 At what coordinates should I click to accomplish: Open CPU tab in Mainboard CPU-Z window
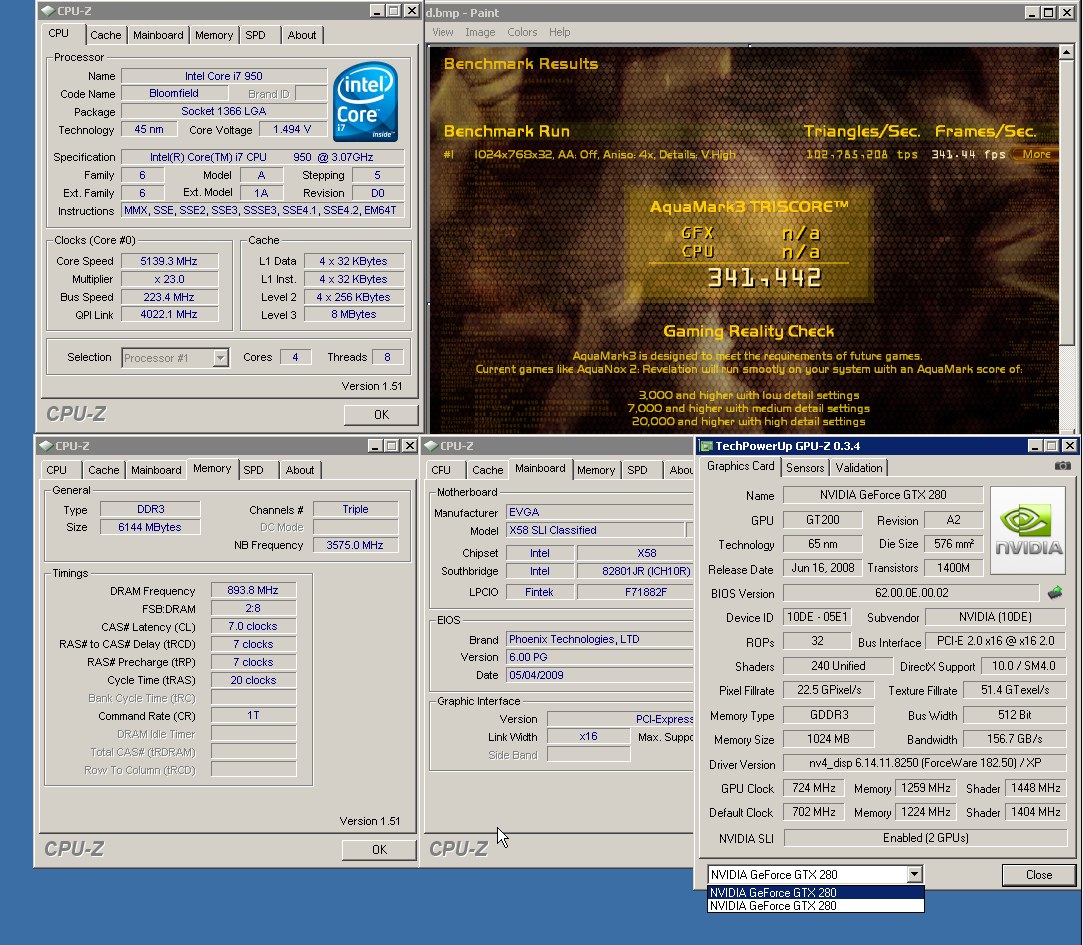pos(441,470)
